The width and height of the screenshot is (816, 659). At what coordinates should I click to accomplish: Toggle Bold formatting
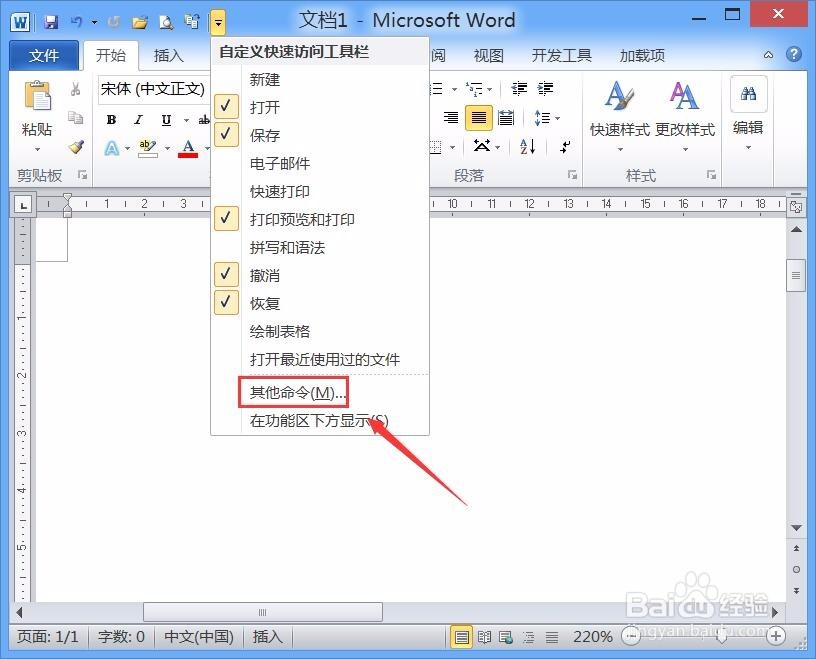coord(111,120)
